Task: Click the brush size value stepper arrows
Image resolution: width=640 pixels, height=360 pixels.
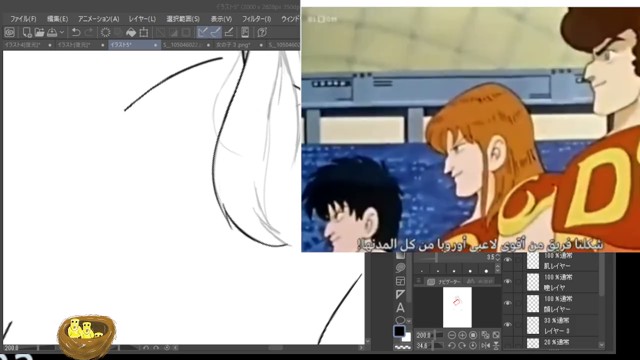Action: 497,258
